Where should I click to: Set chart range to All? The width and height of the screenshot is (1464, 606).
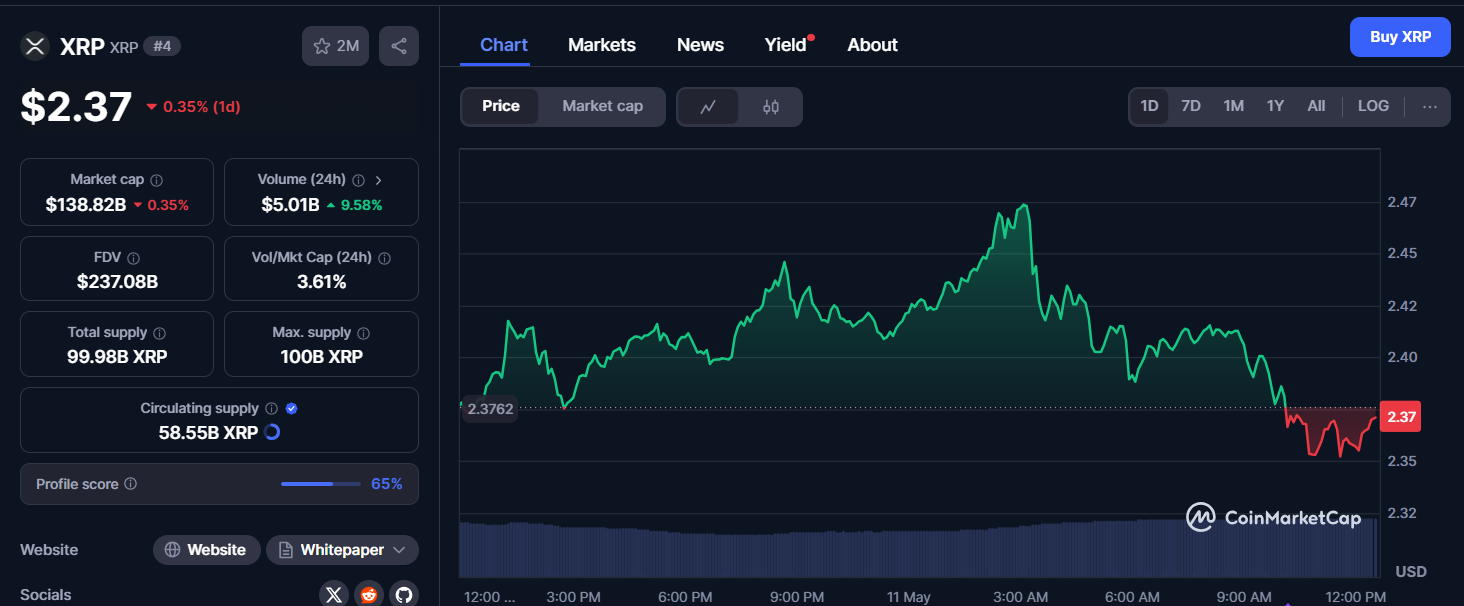point(1316,106)
